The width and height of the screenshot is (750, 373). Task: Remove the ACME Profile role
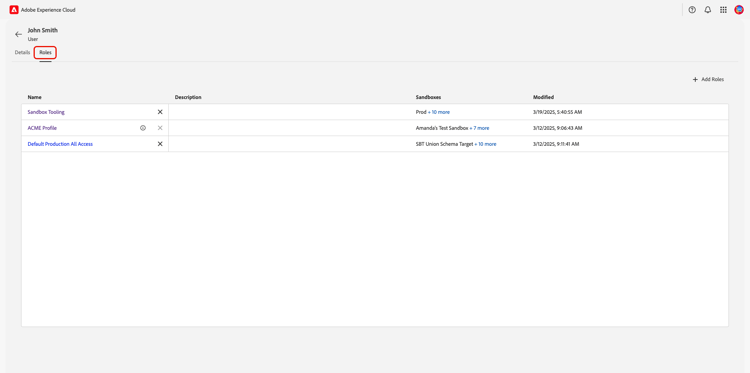click(160, 128)
